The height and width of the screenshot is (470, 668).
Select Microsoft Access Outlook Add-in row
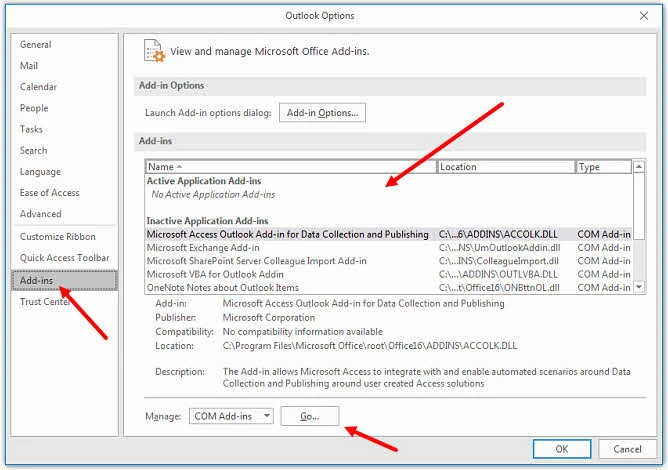pos(389,234)
